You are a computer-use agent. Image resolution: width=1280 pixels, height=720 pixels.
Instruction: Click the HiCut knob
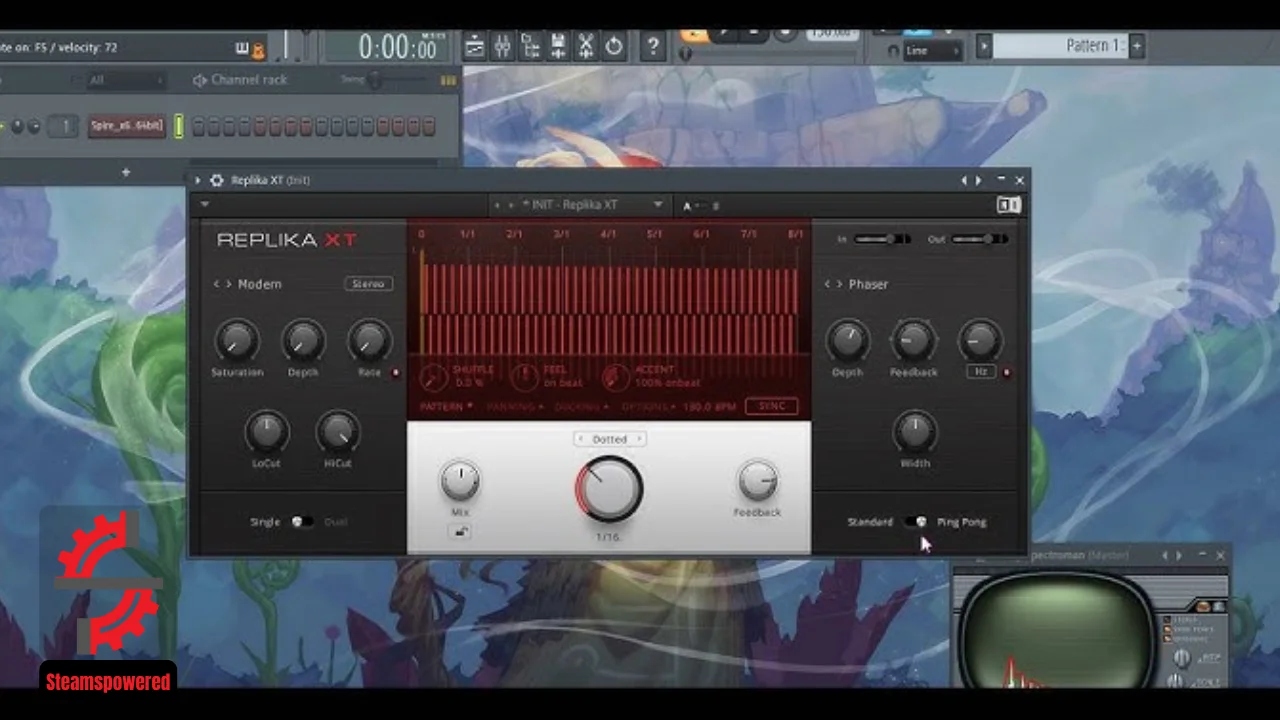tap(337, 432)
